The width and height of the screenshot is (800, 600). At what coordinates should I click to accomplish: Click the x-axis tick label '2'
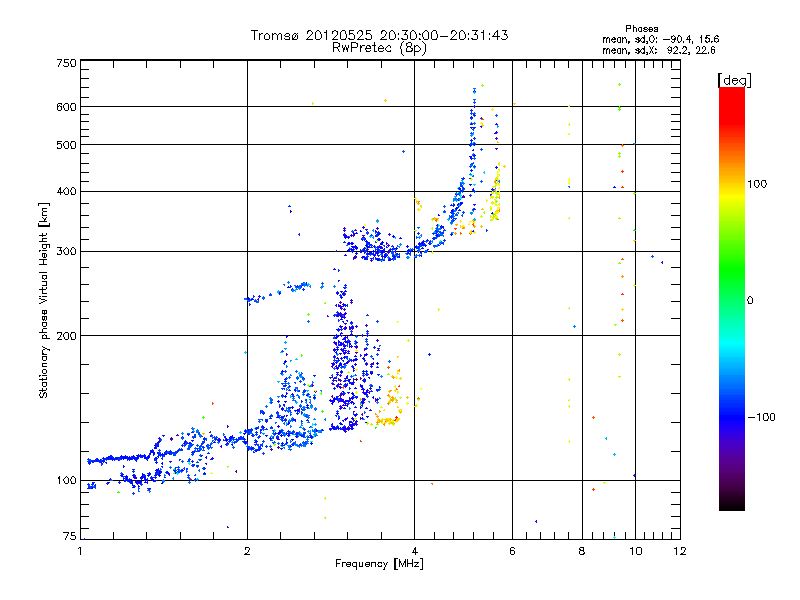[x=247, y=551]
